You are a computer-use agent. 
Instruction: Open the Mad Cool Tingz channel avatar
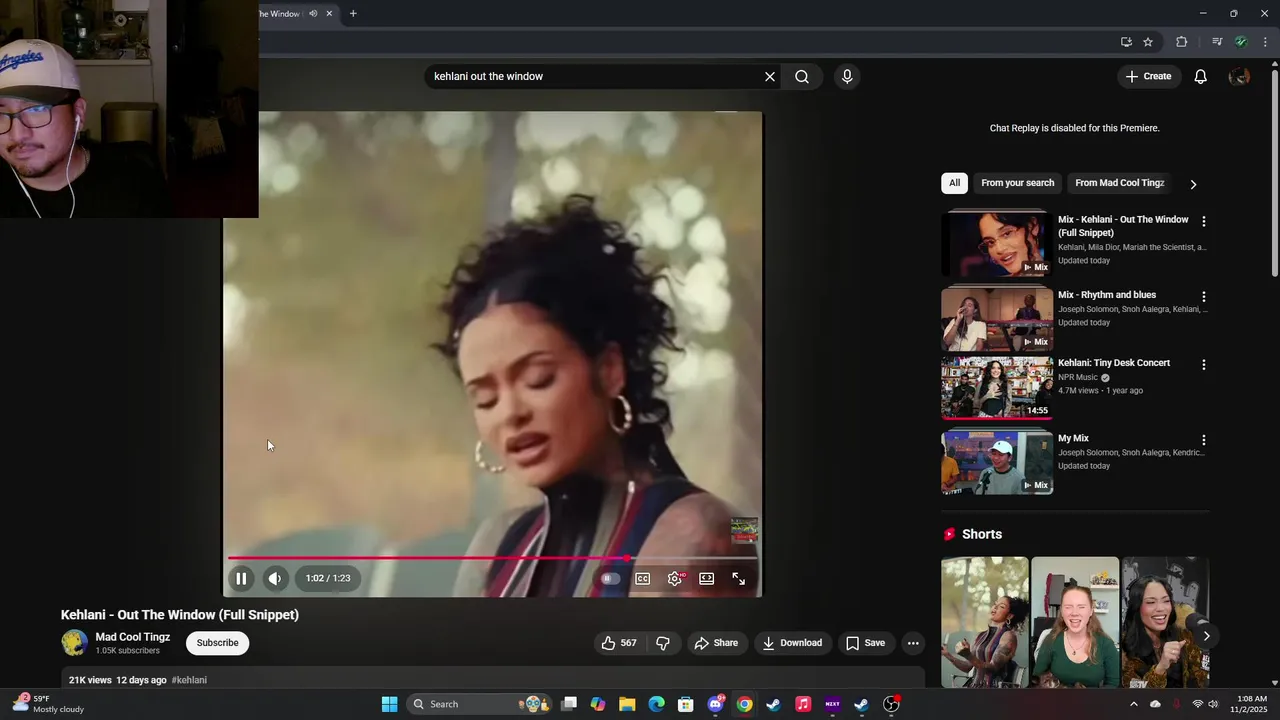point(74,643)
